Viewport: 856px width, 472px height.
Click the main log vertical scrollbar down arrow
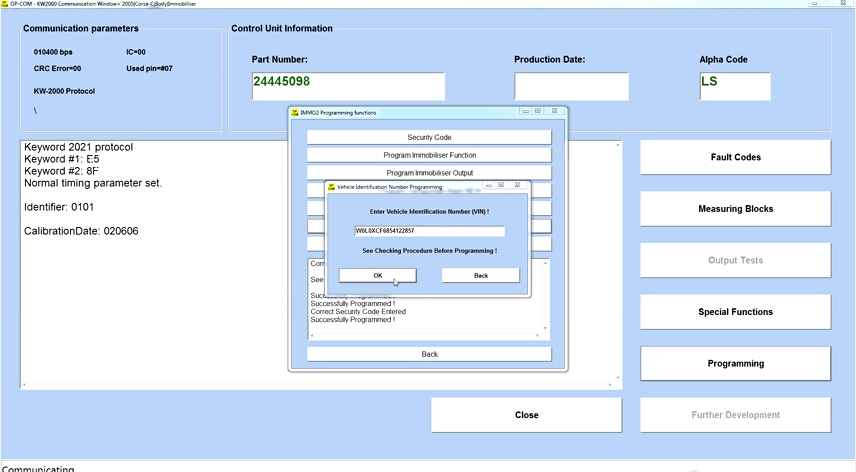click(617, 378)
